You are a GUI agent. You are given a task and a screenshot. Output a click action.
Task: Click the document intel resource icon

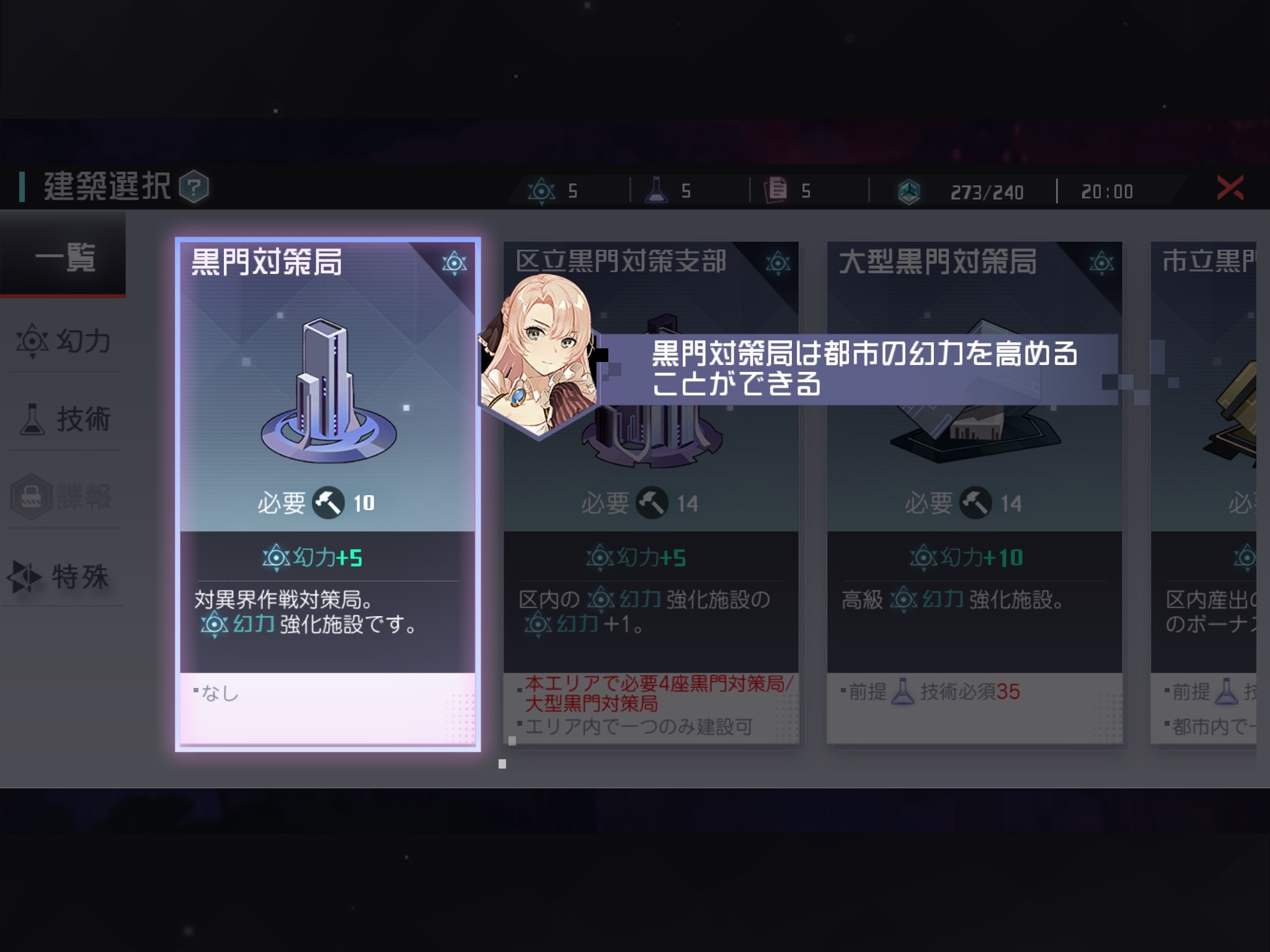(x=776, y=190)
